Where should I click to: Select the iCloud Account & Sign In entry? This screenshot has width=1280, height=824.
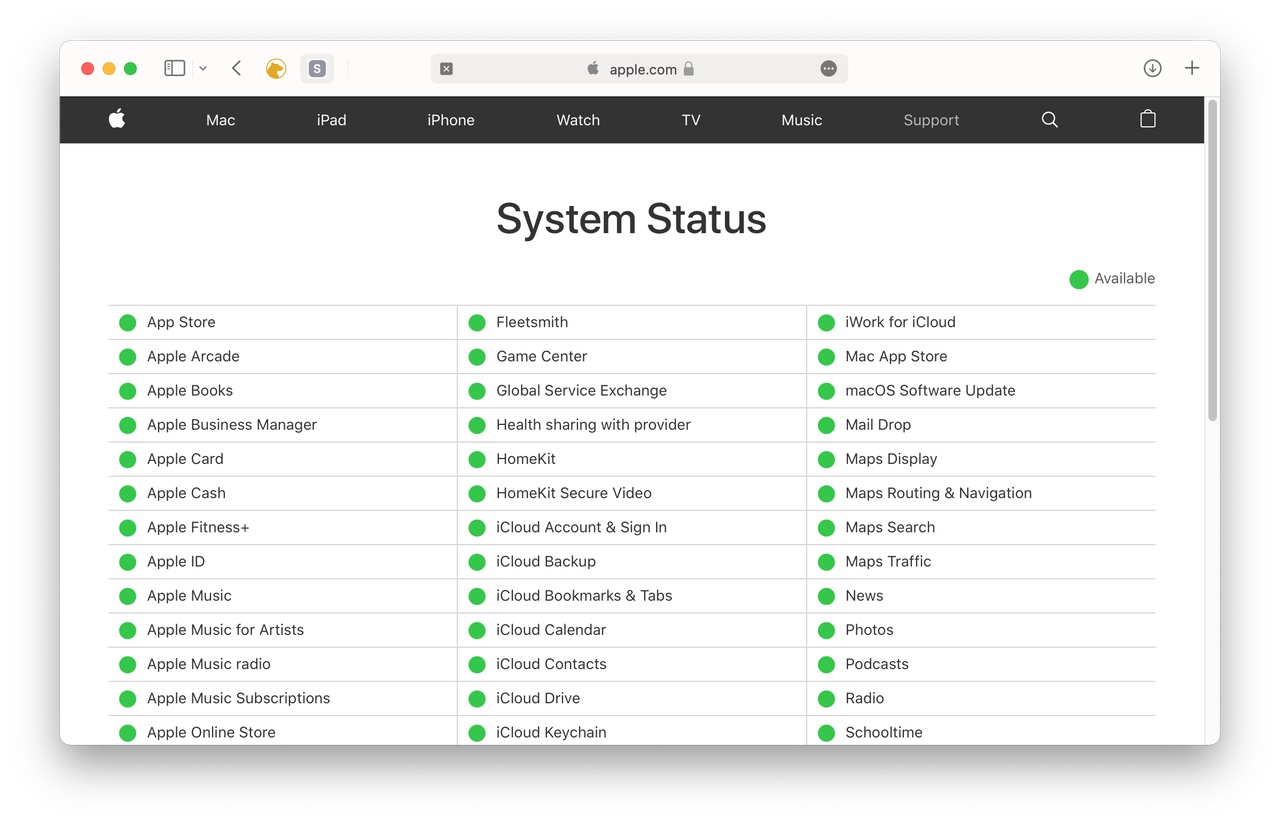pyautogui.click(x=581, y=527)
